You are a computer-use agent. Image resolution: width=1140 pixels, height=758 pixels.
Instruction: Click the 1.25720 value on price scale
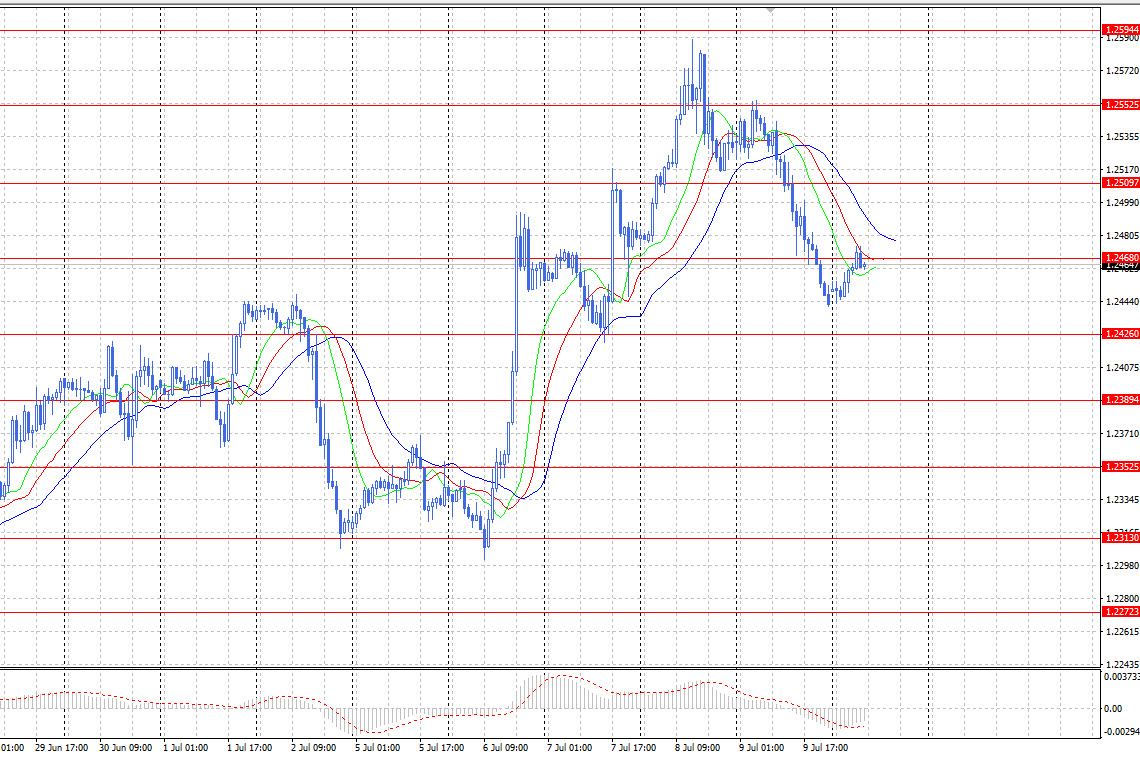pyautogui.click(x=1122, y=70)
